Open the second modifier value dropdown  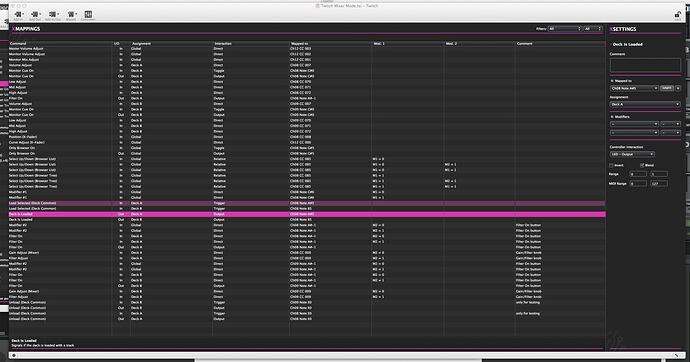[x=671, y=132]
